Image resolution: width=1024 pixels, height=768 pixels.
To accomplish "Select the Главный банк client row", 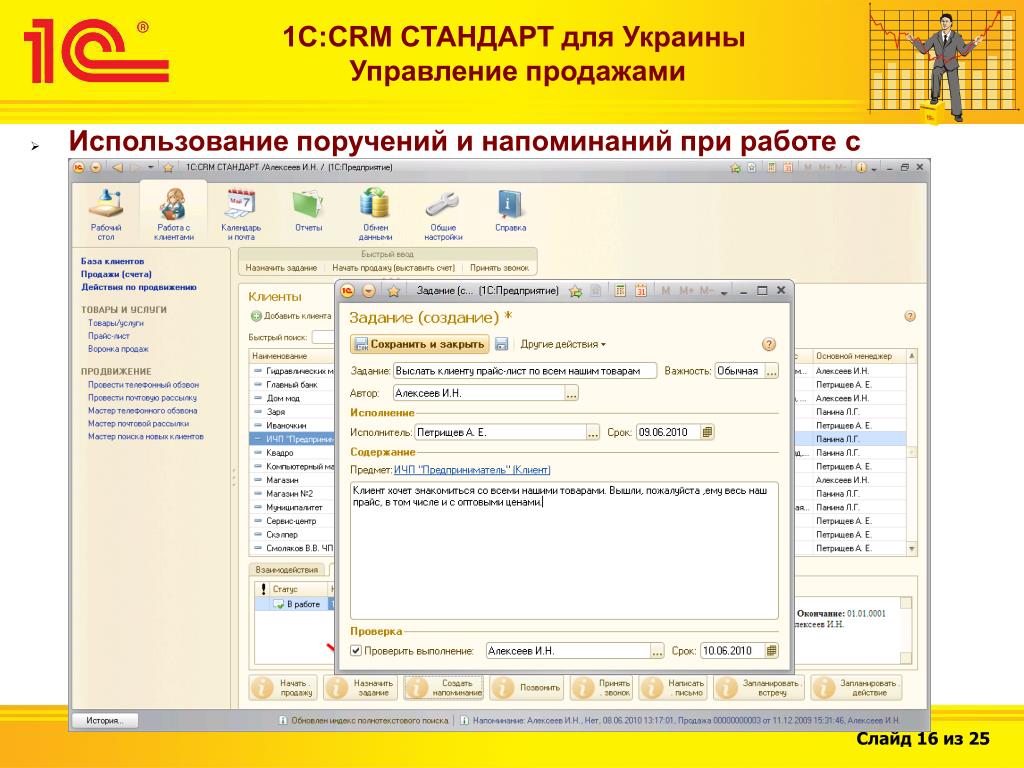I will pyautogui.click(x=292, y=385).
